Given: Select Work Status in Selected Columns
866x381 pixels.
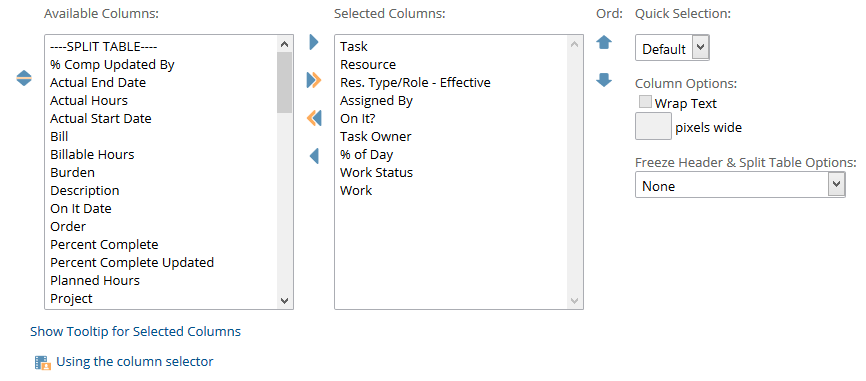Looking at the screenshot, I should (x=376, y=172).
